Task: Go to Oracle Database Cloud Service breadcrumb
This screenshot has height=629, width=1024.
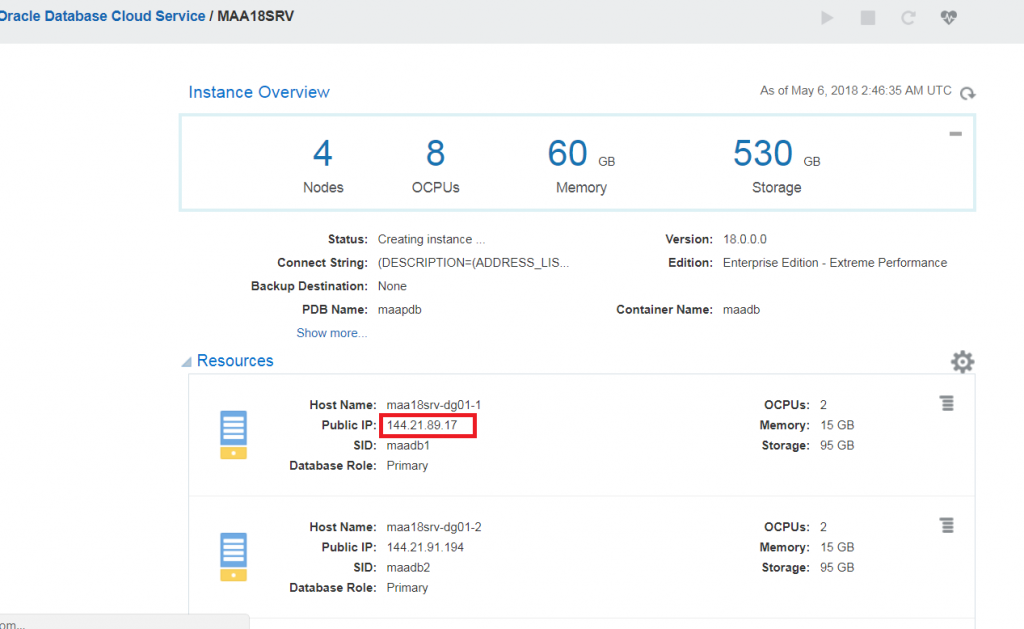Action: click(102, 16)
